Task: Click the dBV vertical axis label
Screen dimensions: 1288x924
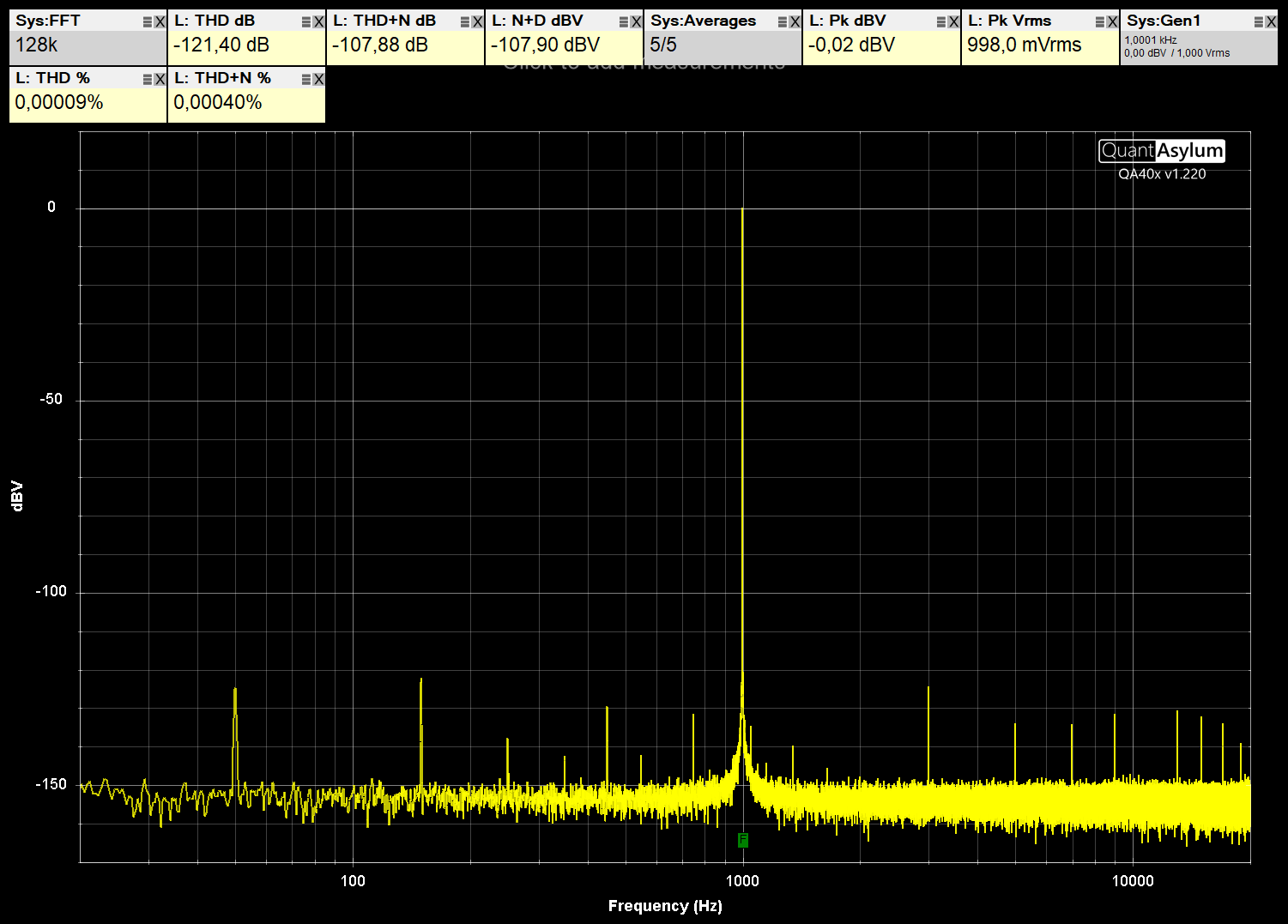Action: pyautogui.click(x=17, y=496)
